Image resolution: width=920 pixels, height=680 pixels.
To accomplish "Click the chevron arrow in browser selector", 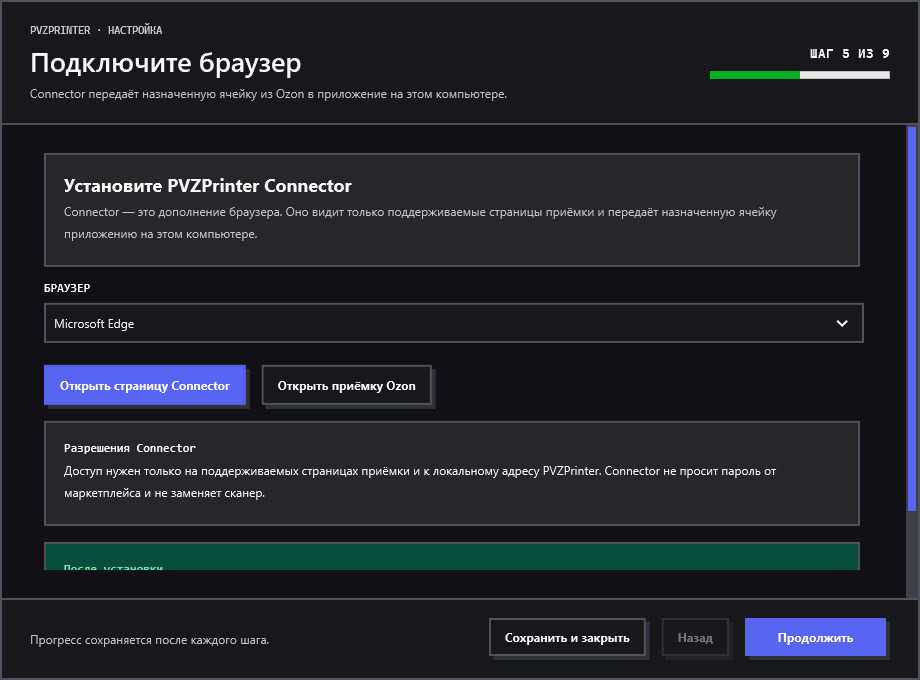I will [x=842, y=323].
